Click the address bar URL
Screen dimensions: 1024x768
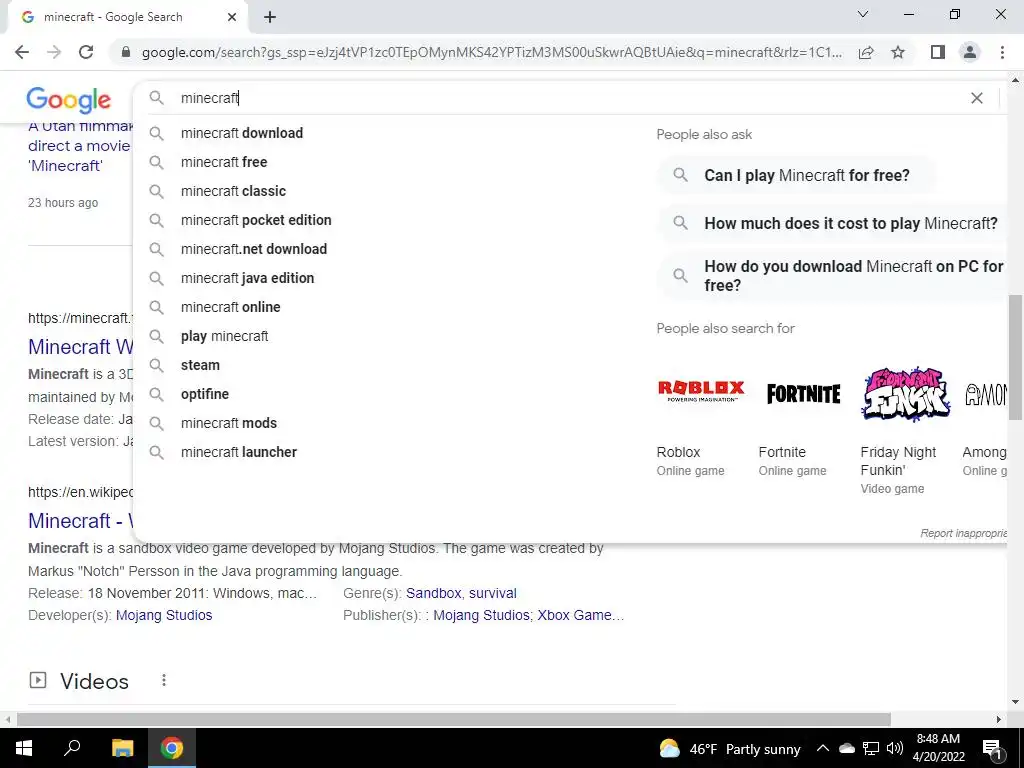tap(491, 52)
